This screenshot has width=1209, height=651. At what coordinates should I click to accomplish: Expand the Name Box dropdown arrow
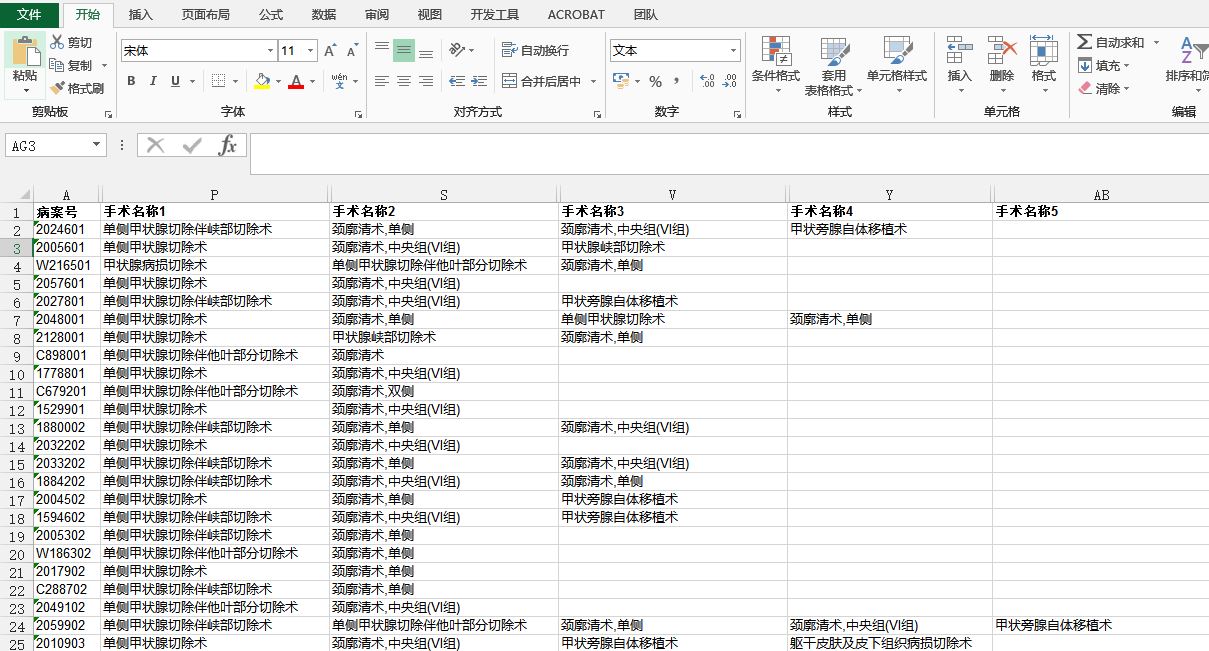97,146
